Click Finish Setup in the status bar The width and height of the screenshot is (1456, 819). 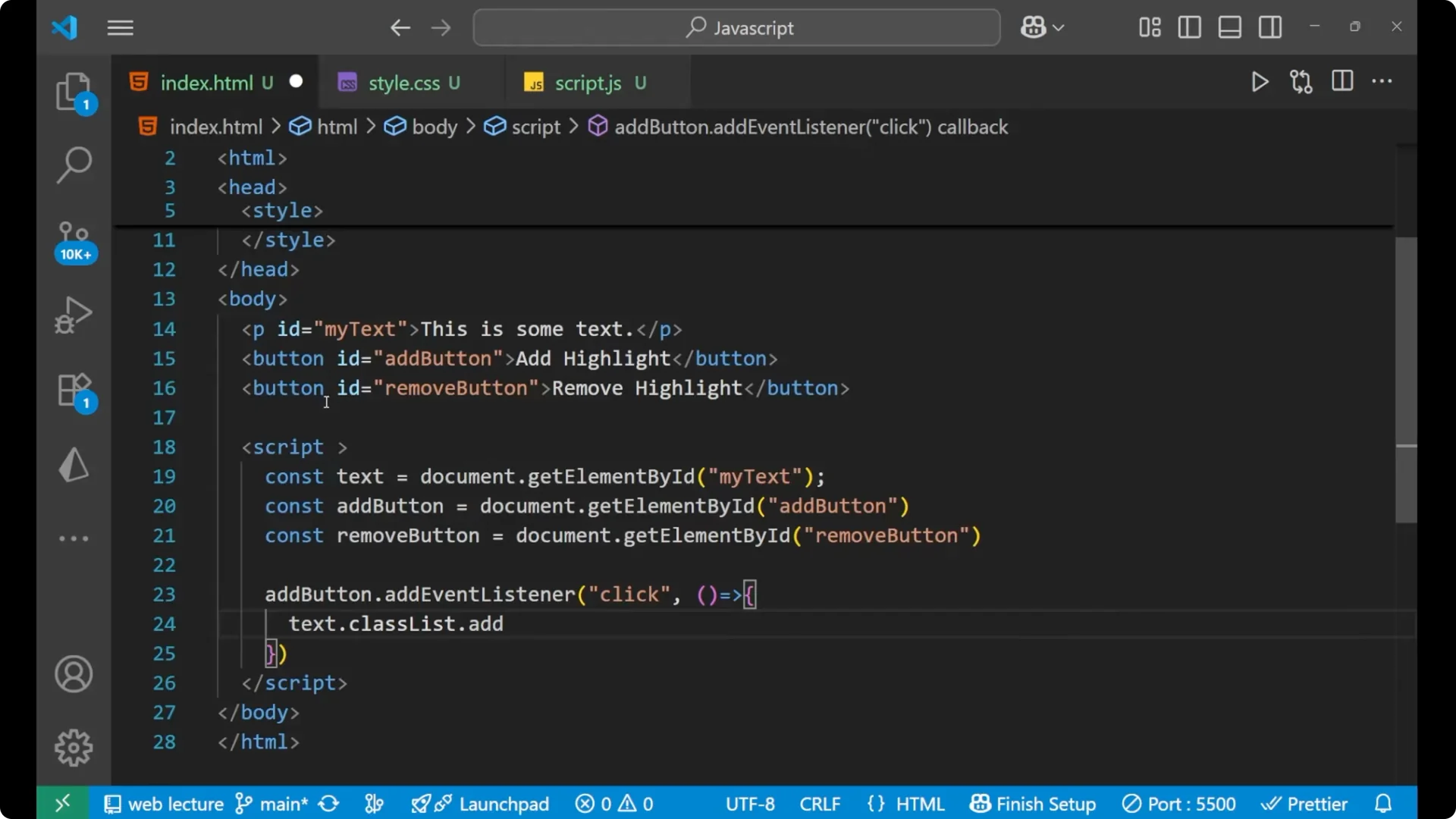(x=1033, y=803)
